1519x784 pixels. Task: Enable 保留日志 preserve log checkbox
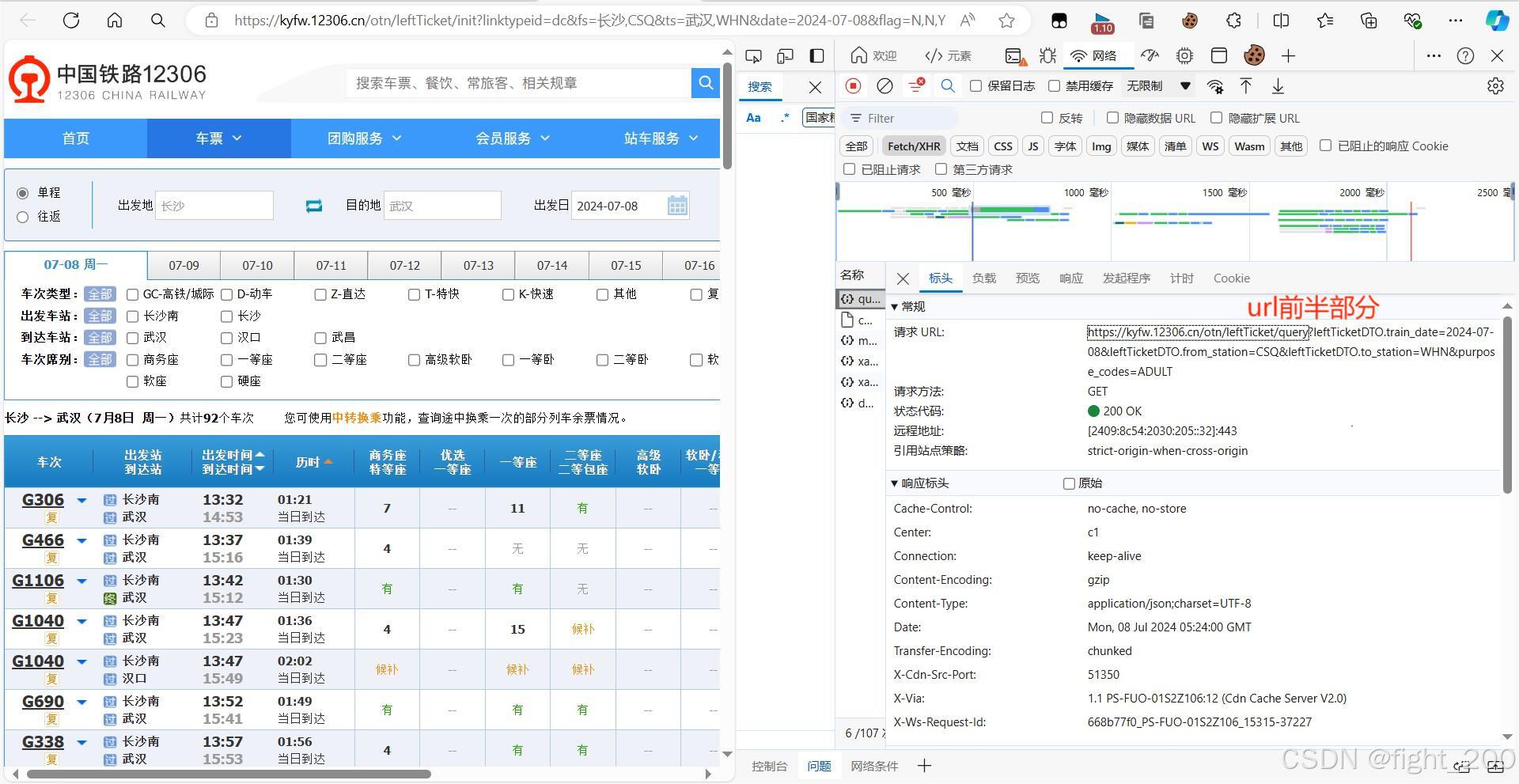click(975, 85)
